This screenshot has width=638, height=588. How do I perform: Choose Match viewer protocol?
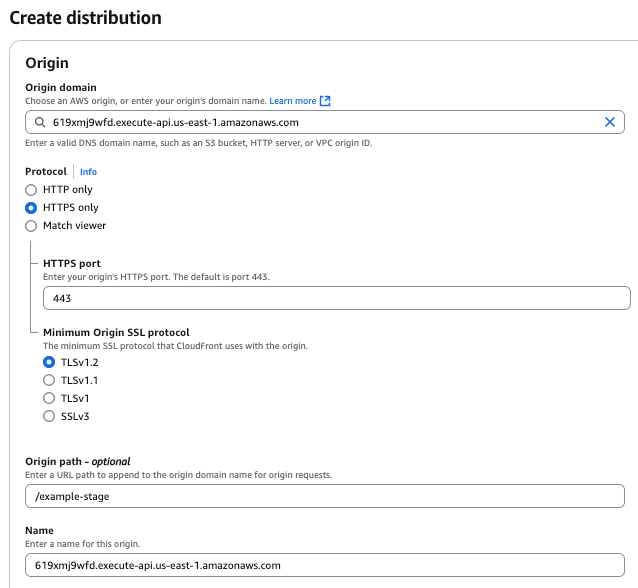(x=32, y=226)
